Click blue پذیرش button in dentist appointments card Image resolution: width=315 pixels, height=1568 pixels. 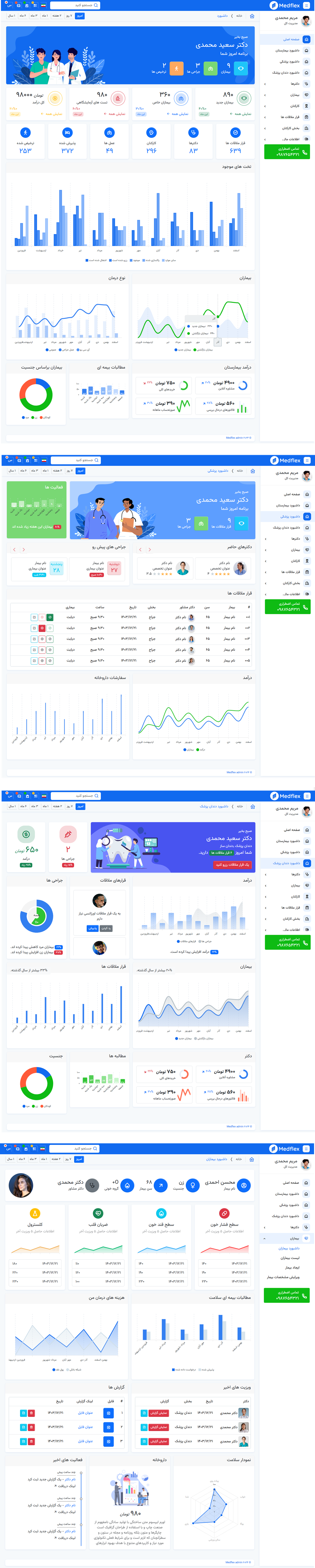(92, 928)
